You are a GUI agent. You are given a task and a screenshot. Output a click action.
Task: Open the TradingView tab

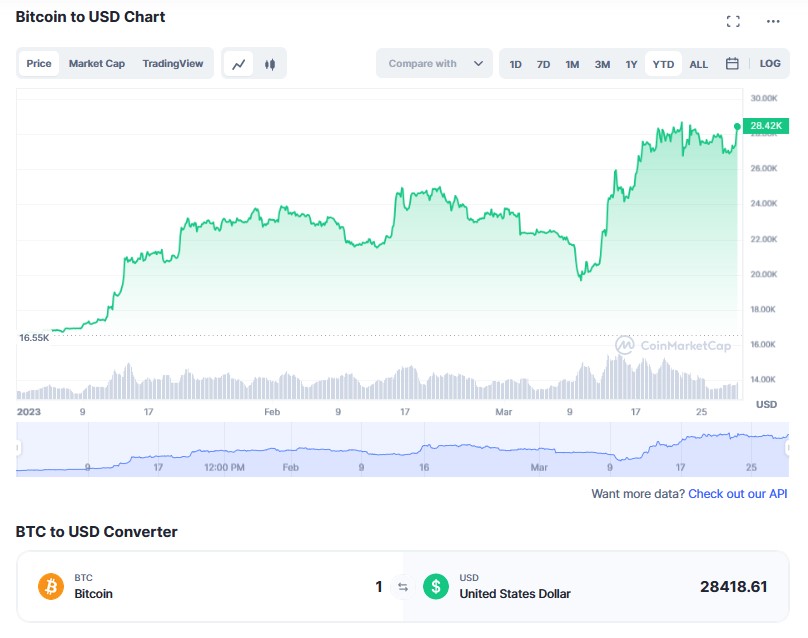(172, 64)
